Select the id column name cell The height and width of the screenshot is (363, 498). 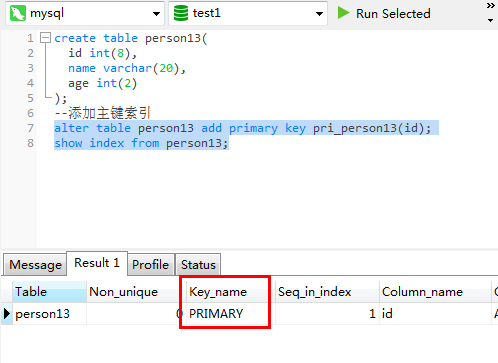[435, 314]
